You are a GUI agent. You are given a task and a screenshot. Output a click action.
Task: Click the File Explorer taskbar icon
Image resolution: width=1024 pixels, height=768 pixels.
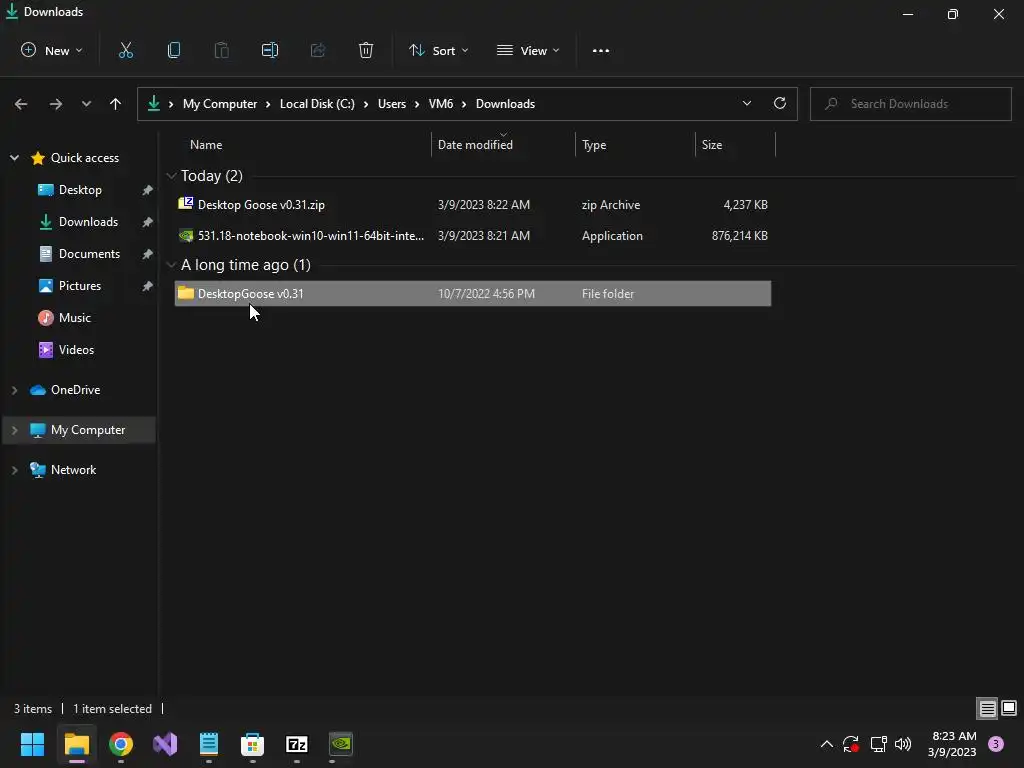(76, 744)
